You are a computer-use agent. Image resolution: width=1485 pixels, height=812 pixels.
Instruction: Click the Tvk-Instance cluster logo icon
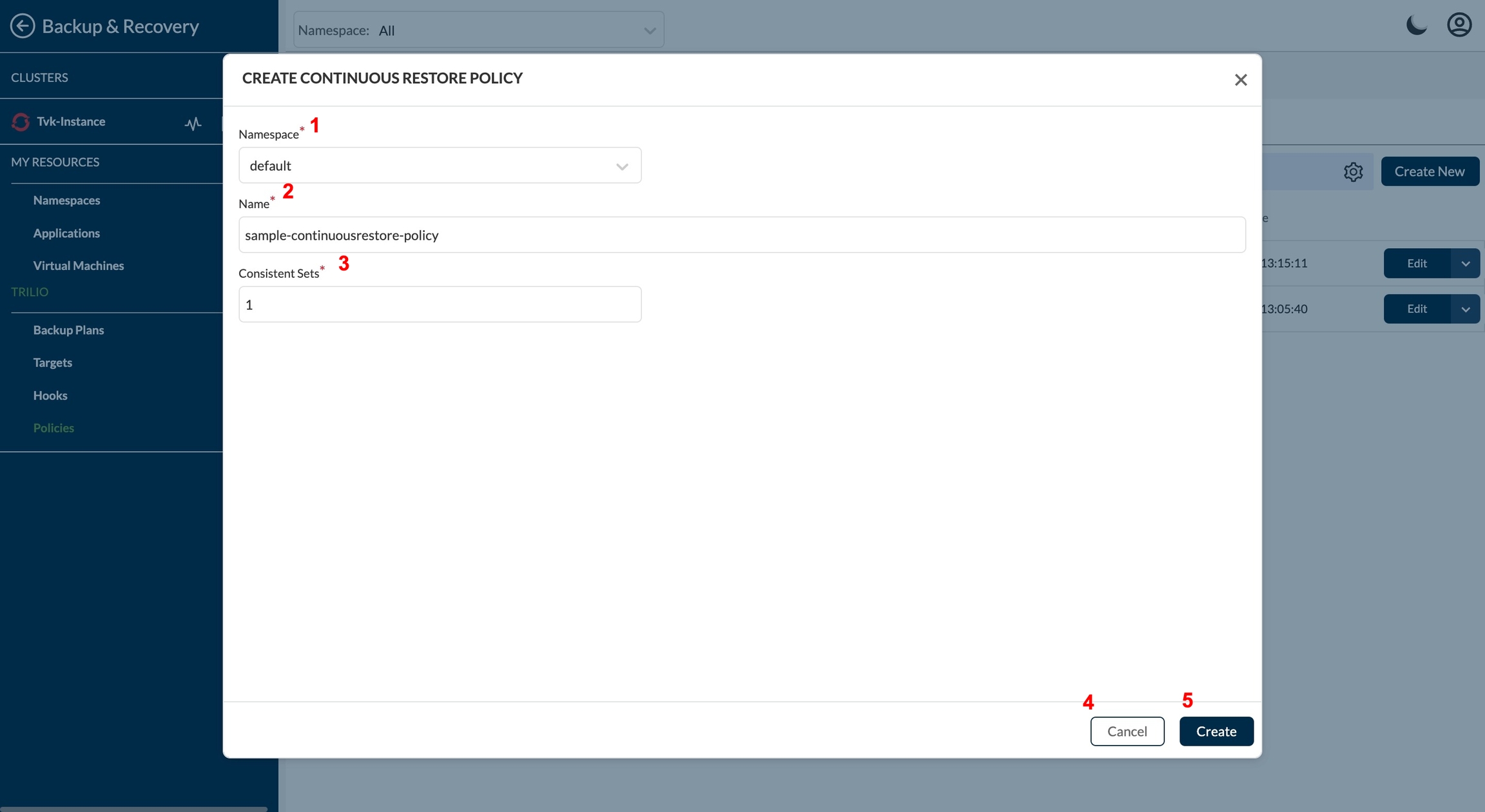click(x=21, y=121)
